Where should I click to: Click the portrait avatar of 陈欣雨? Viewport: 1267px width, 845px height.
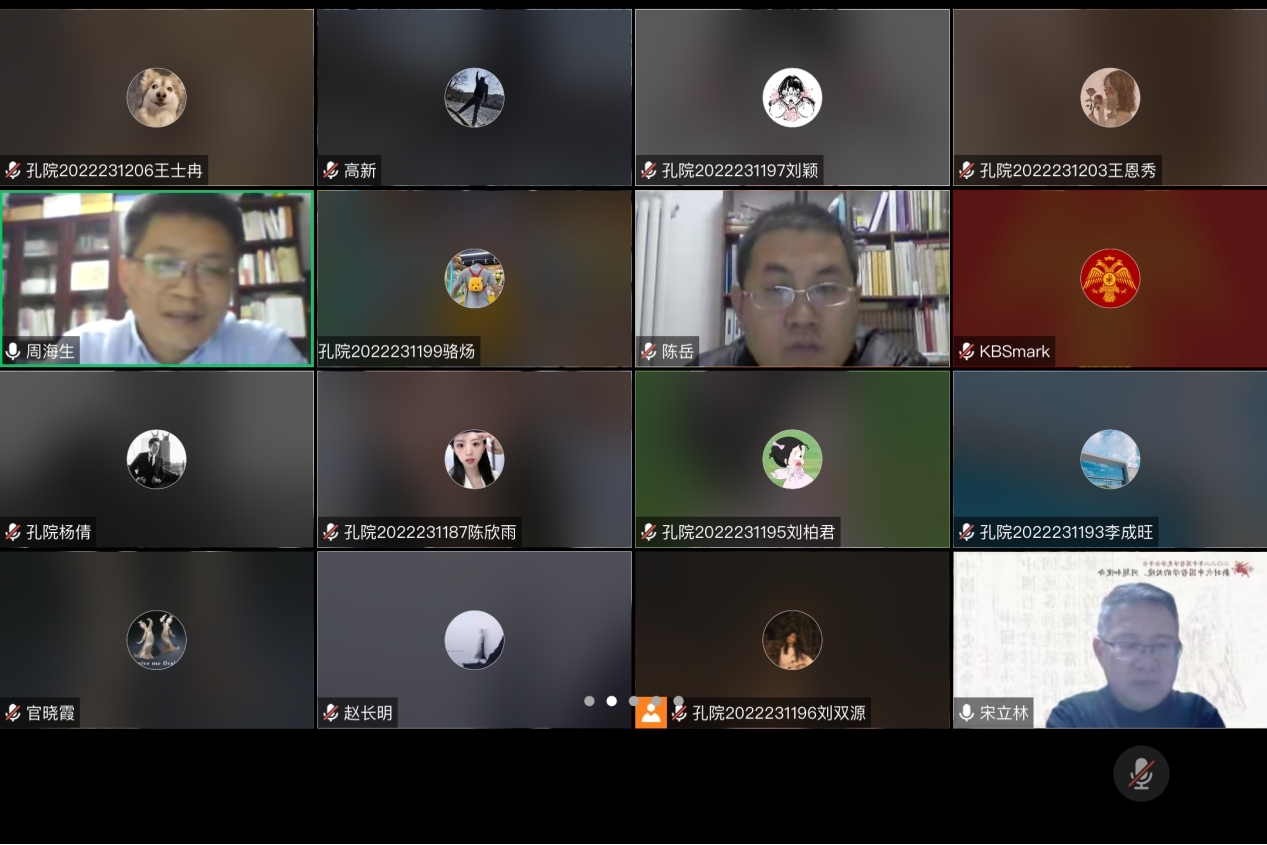pyautogui.click(x=474, y=459)
